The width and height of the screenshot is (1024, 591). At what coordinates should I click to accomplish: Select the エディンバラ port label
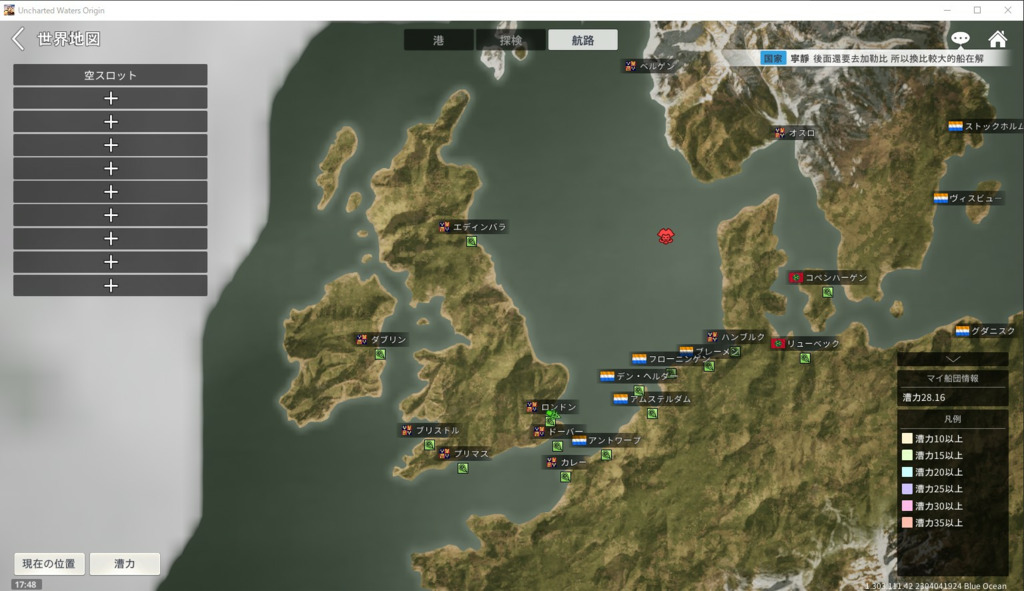[x=479, y=227]
